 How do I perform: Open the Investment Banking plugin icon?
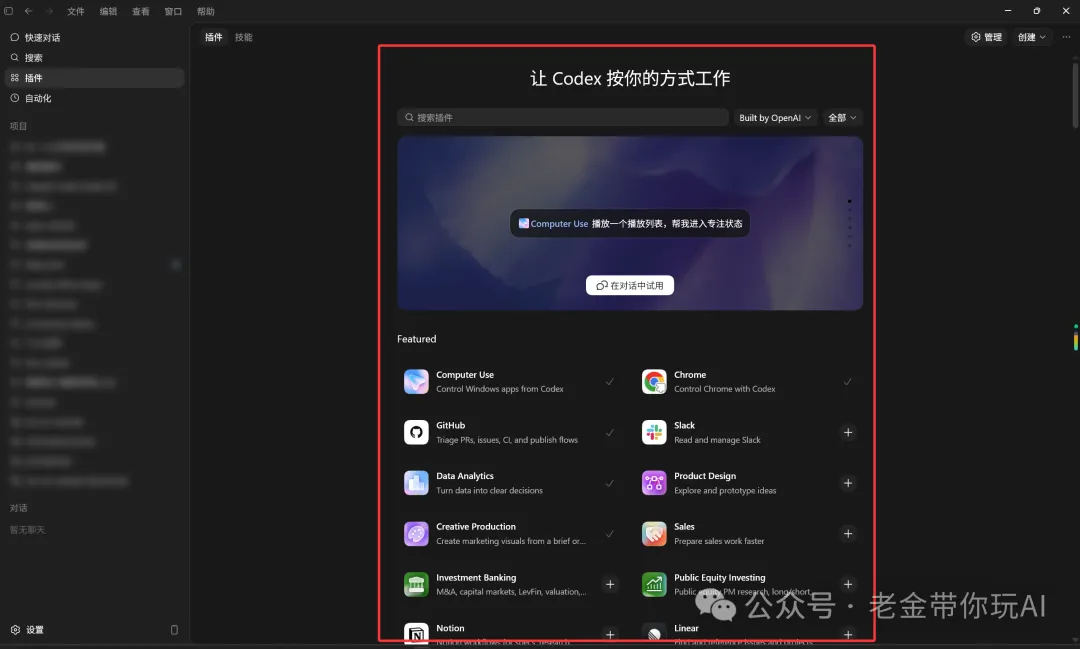416,585
